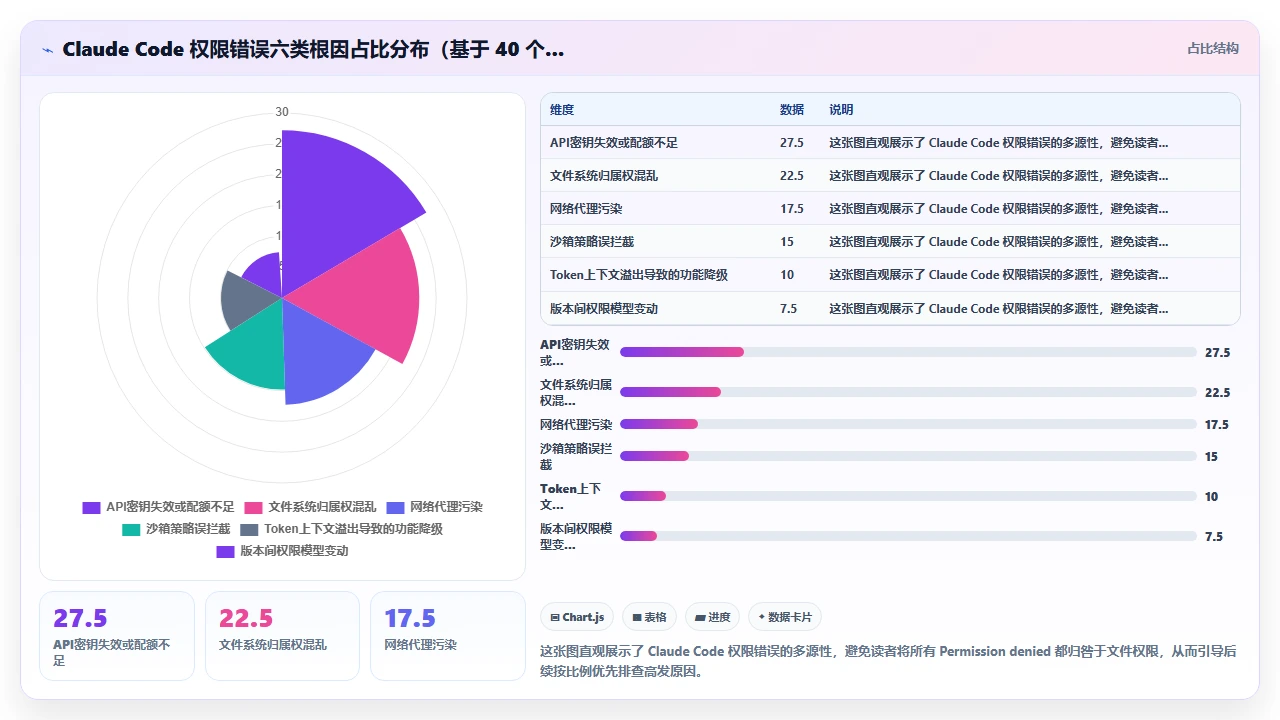Click the 表格 tag chip
Image resolution: width=1280 pixels, height=720 pixels.
(x=649, y=617)
